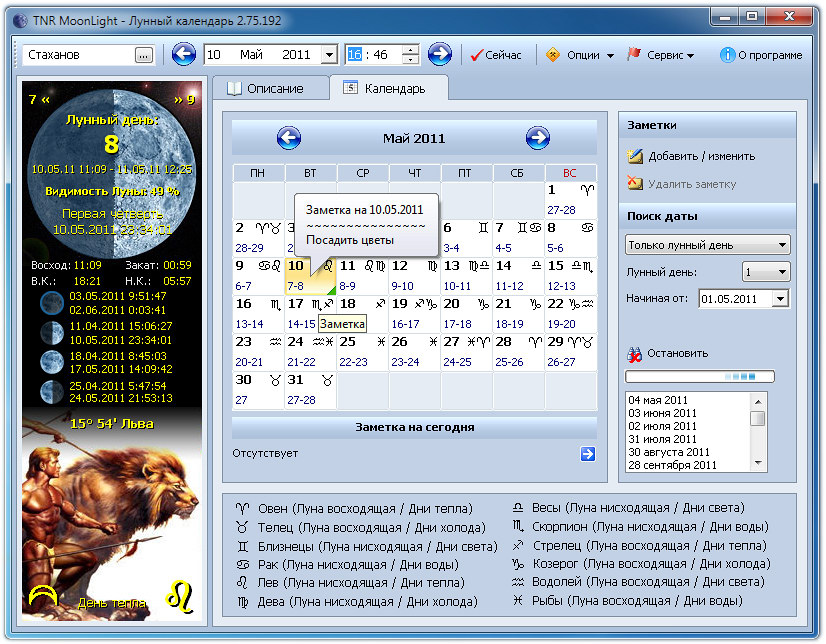Select May 26 in calendar

[x=414, y=352]
